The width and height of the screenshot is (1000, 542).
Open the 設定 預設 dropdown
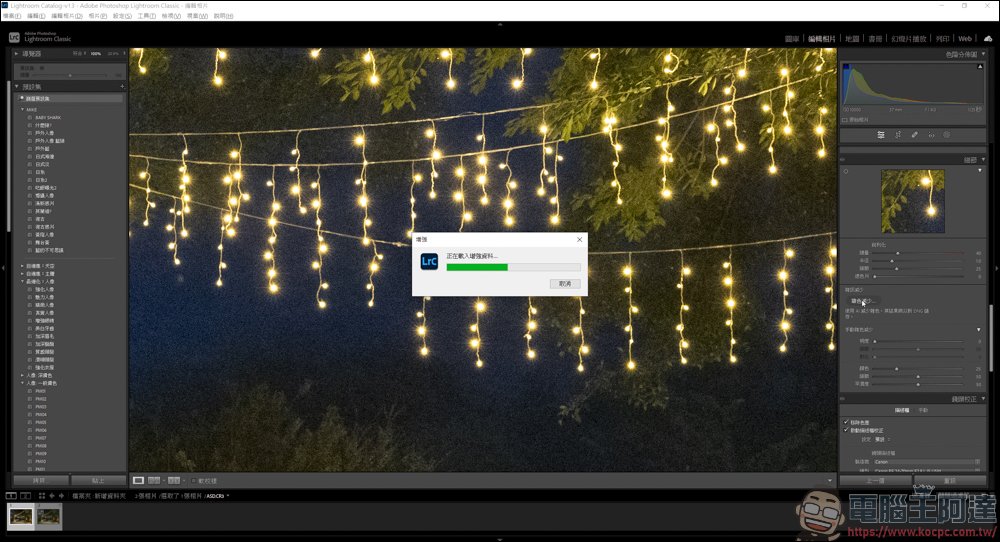[x=883, y=439]
